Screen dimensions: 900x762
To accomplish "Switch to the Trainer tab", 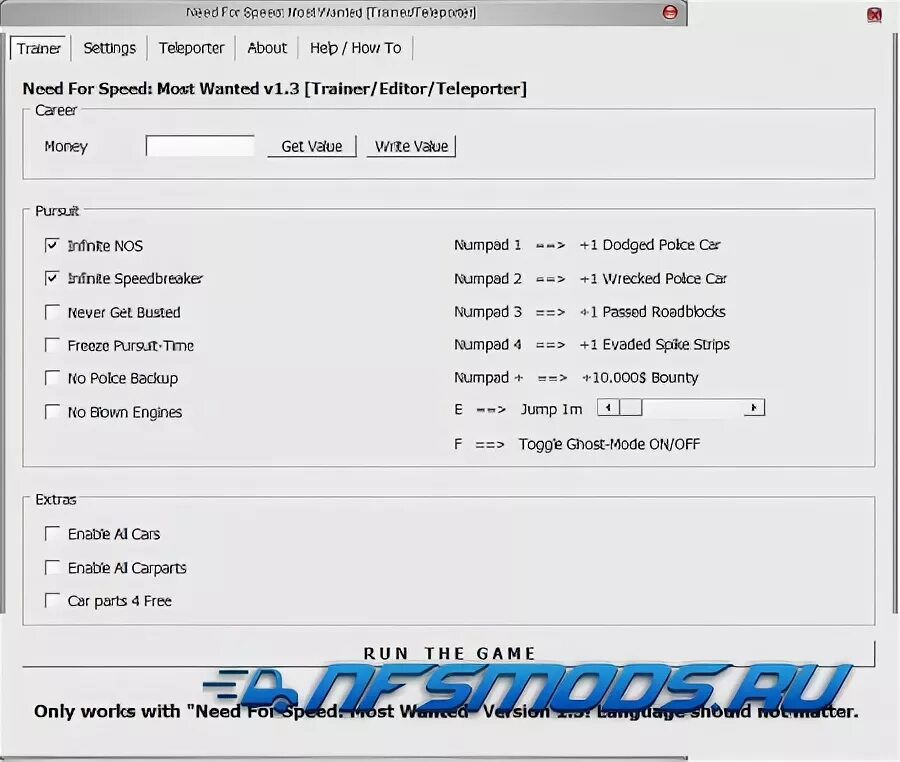I will click(x=38, y=48).
